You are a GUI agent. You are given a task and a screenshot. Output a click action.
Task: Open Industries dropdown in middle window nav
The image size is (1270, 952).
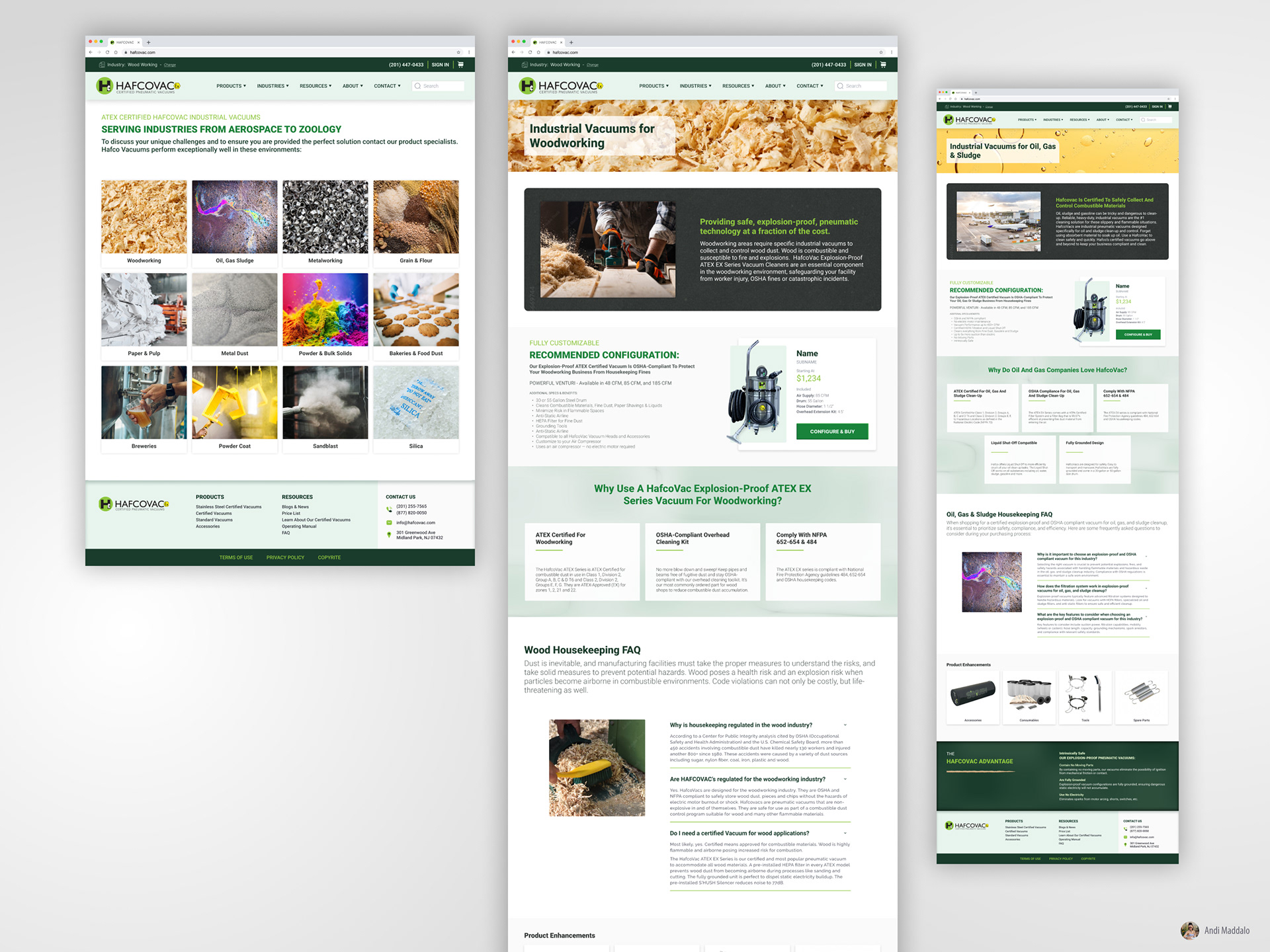[x=695, y=86]
